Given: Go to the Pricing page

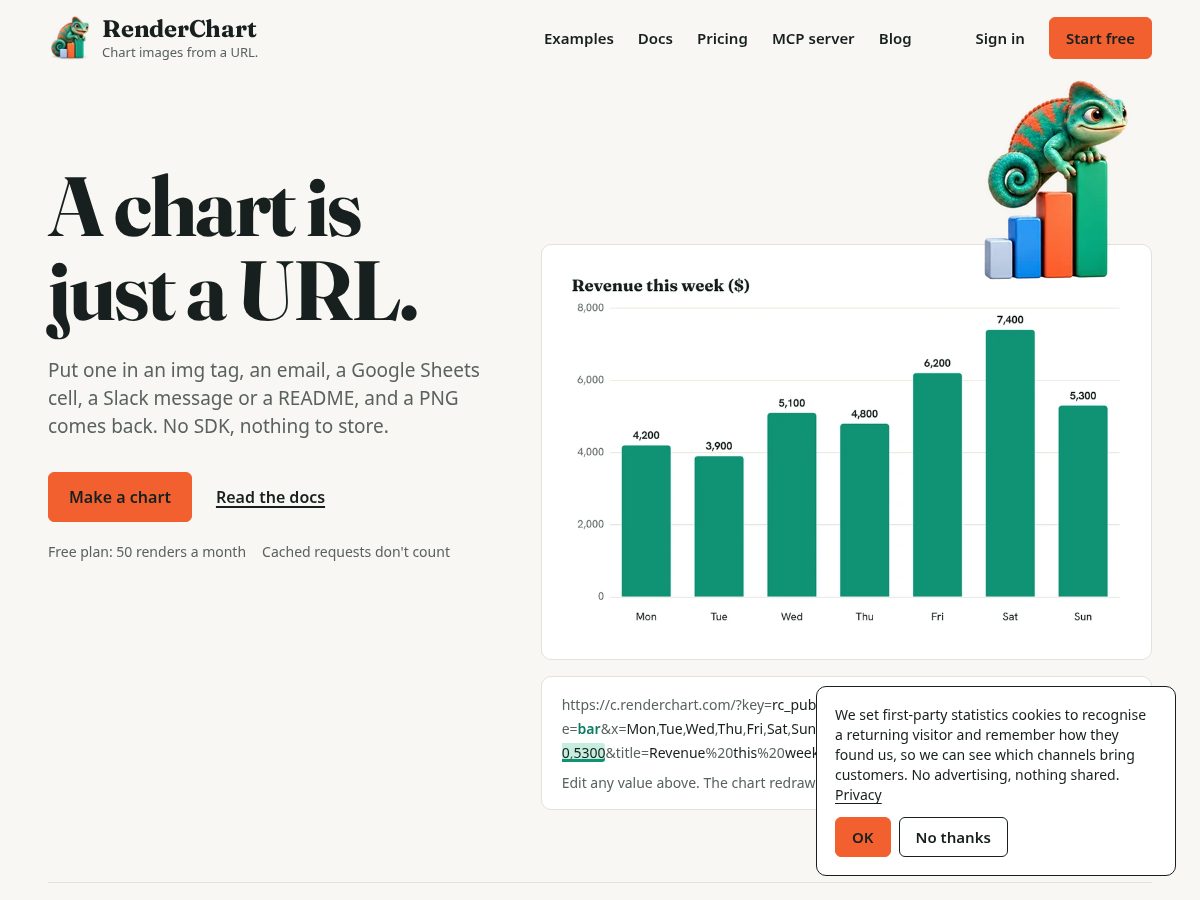Looking at the screenshot, I should 722,39.
